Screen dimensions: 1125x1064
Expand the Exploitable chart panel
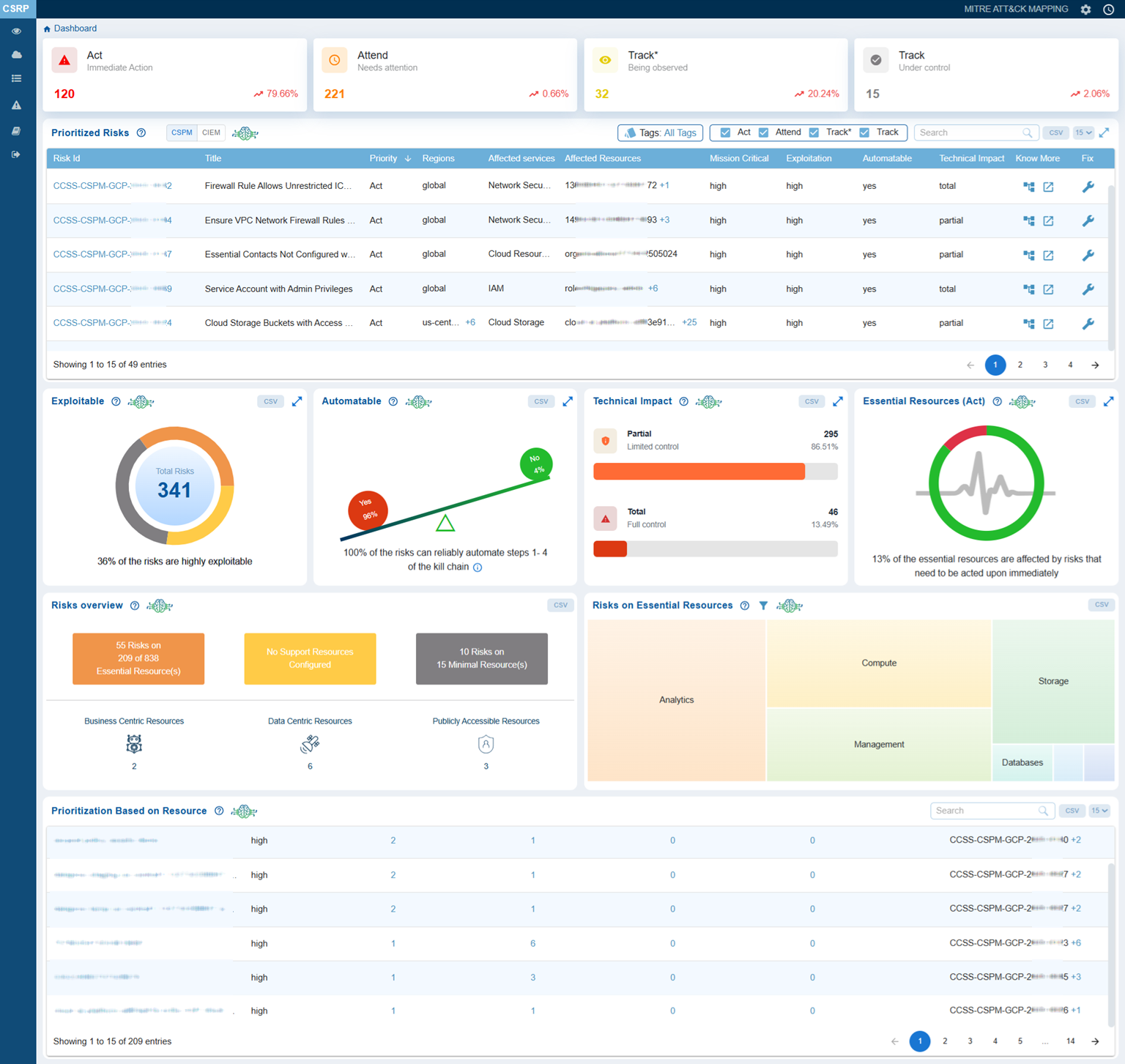coord(297,401)
